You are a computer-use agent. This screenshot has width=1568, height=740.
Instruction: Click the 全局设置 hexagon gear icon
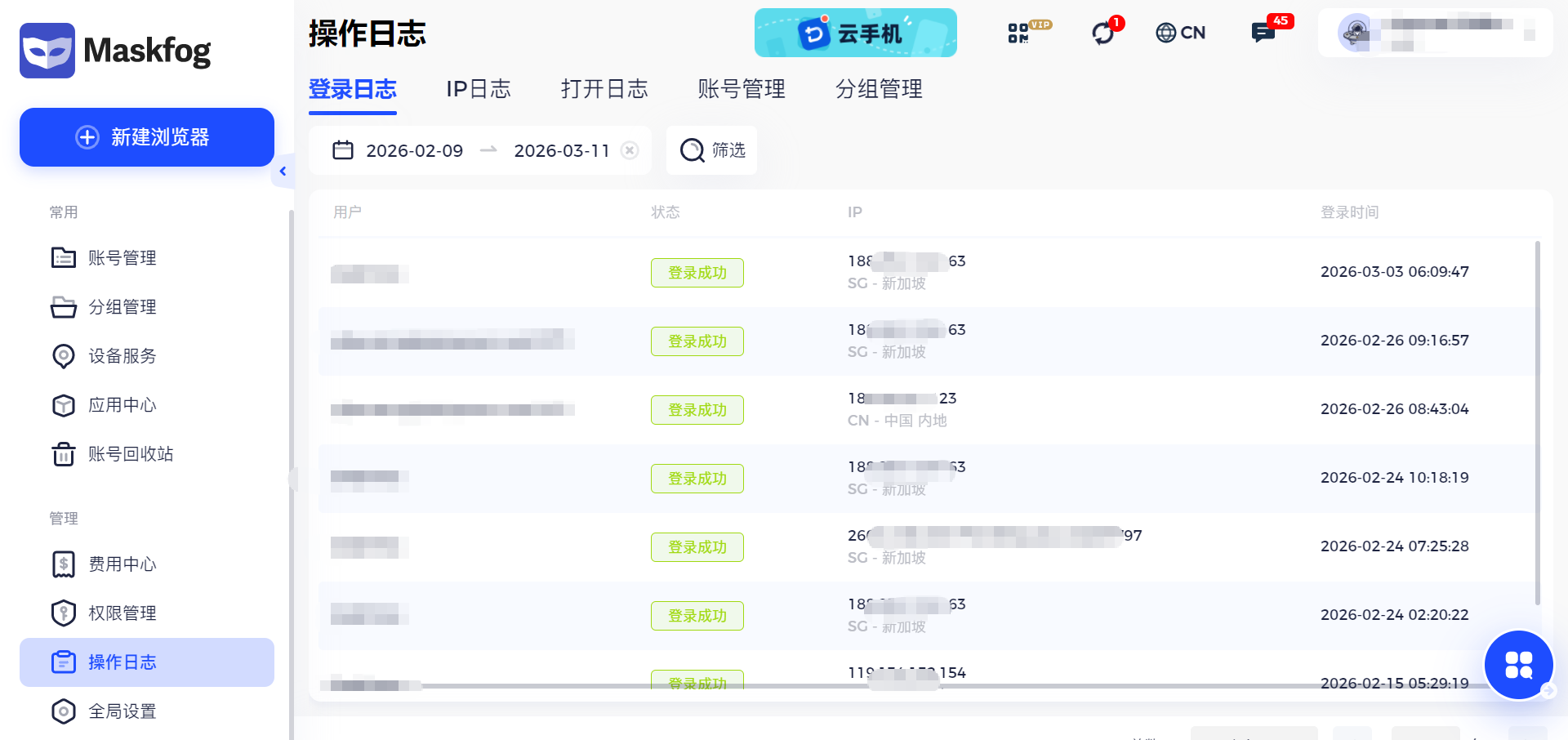pos(64,711)
